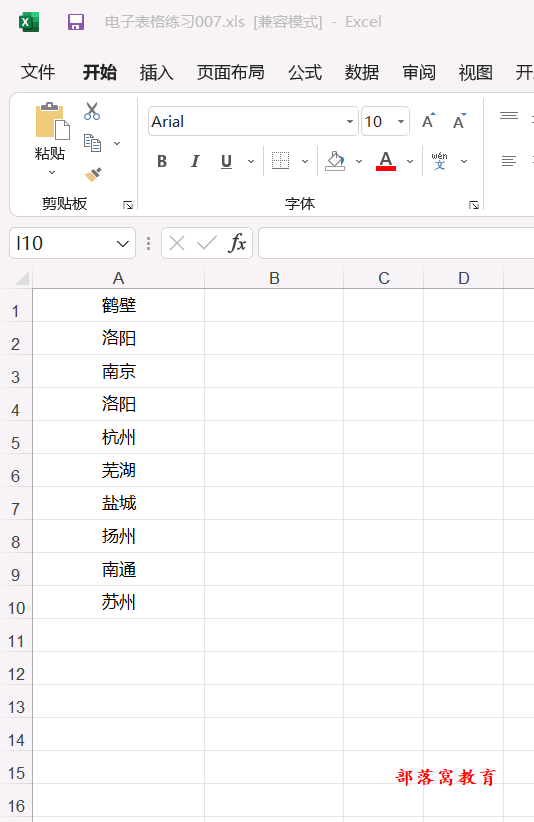
Task: Open the 插入 ribbon tab
Action: [156, 72]
